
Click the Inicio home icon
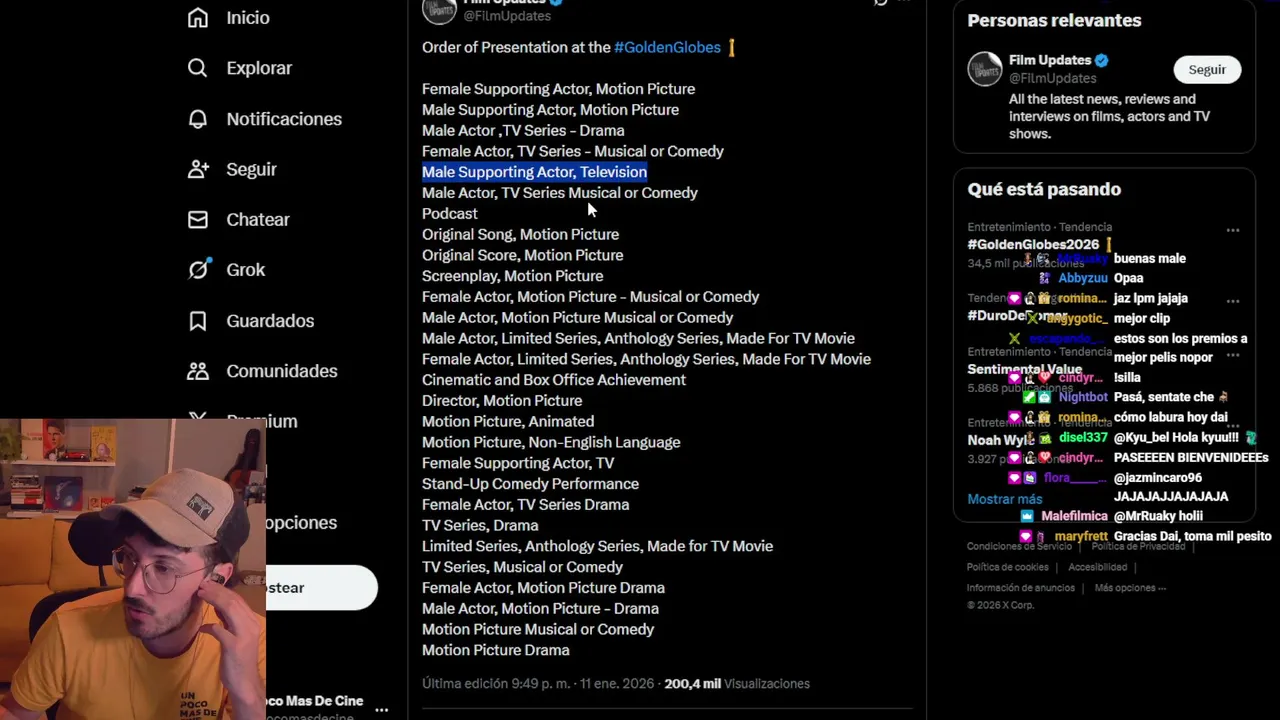click(198, 18)
